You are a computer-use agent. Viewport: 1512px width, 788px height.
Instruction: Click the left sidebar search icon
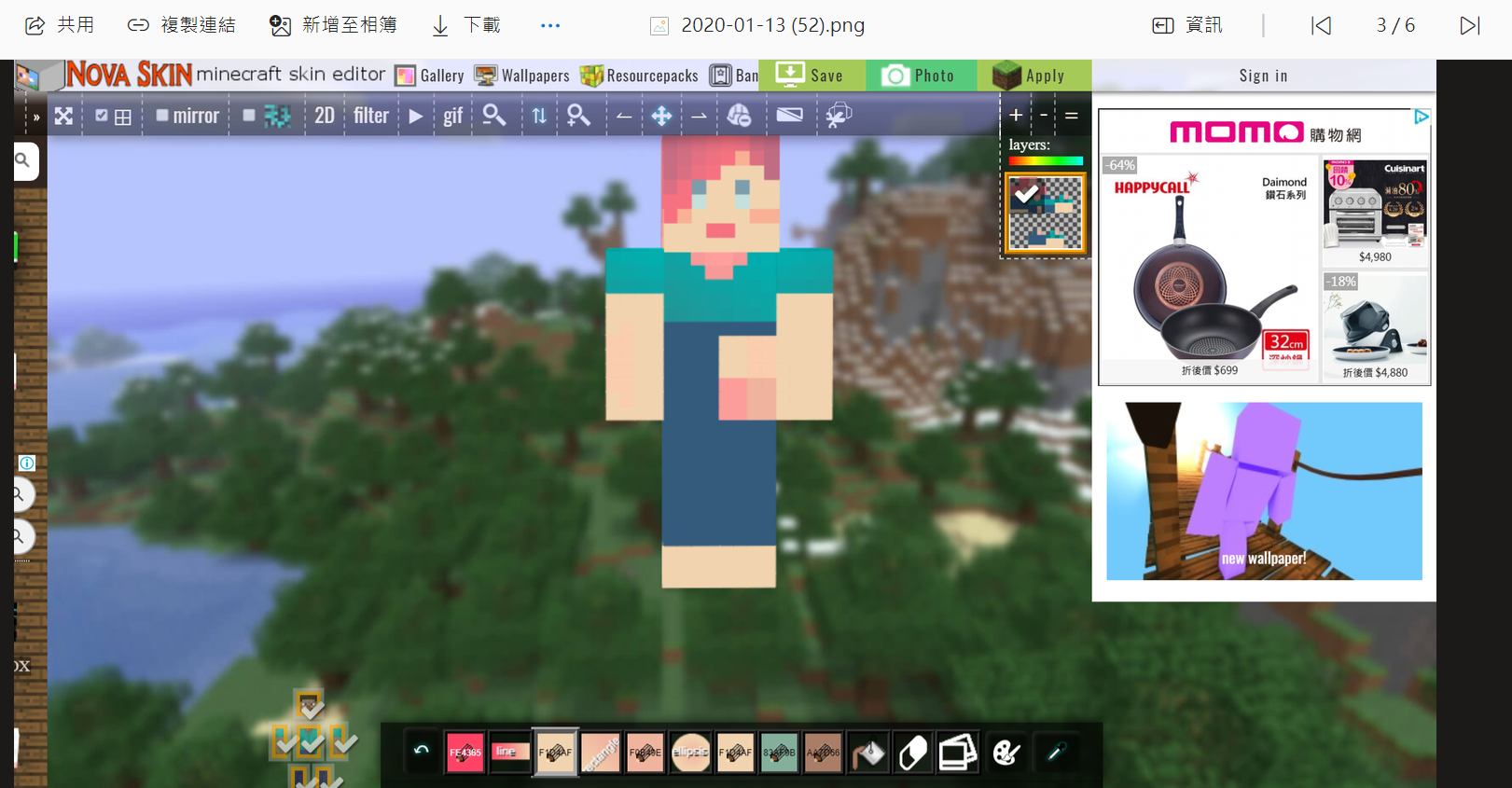pos(22,160)
